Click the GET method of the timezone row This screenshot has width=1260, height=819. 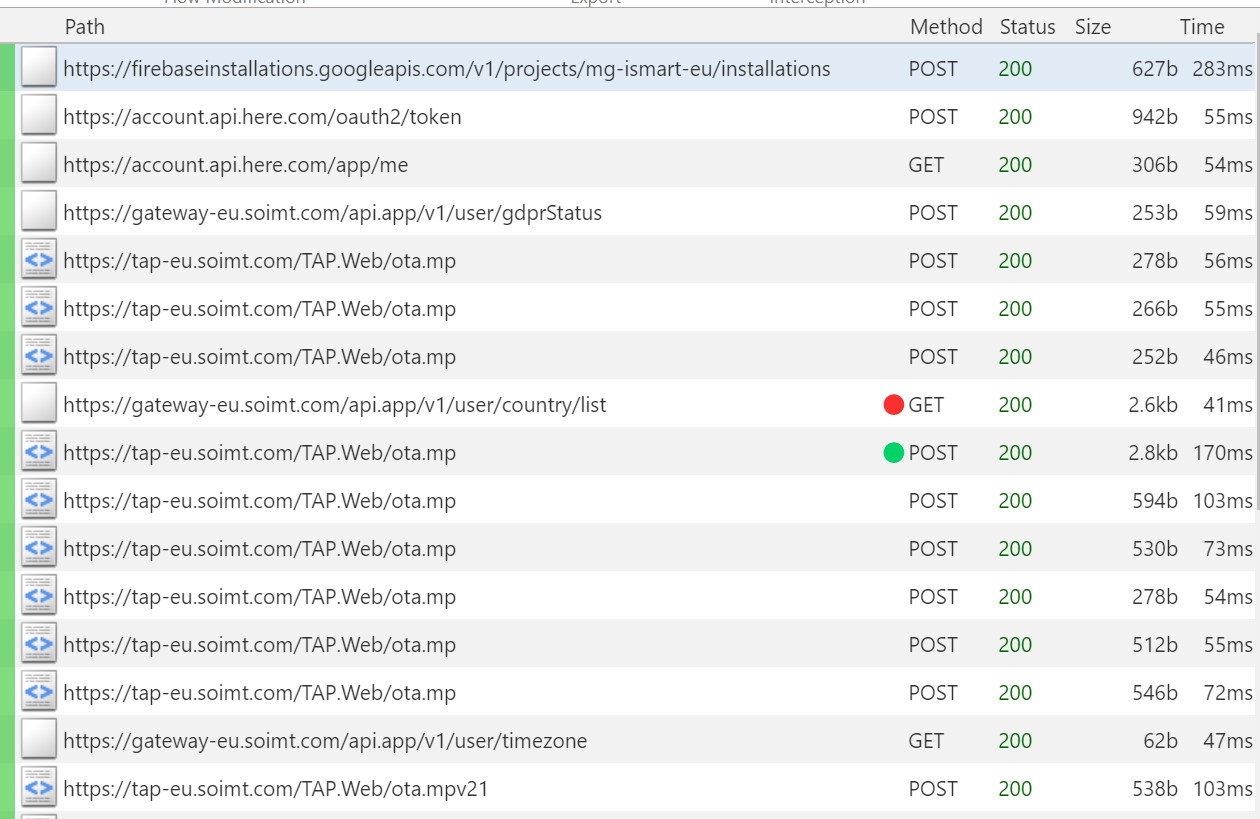(926, 741)
